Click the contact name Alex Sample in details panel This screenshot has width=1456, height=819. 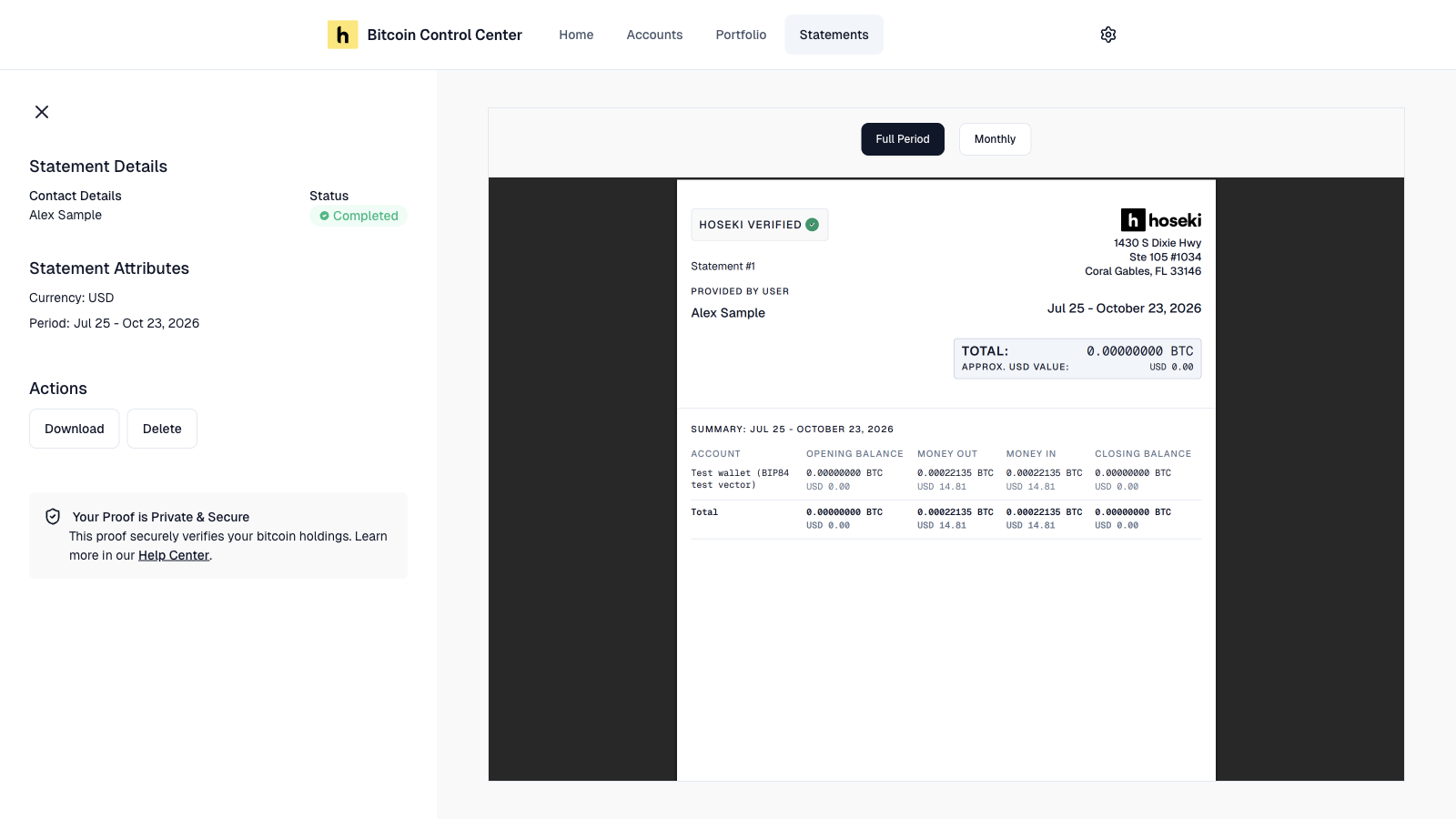click(66, 215)
